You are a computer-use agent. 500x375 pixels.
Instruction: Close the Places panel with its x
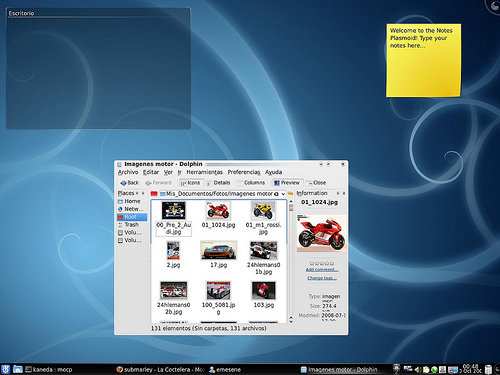(x=143, y=193)
